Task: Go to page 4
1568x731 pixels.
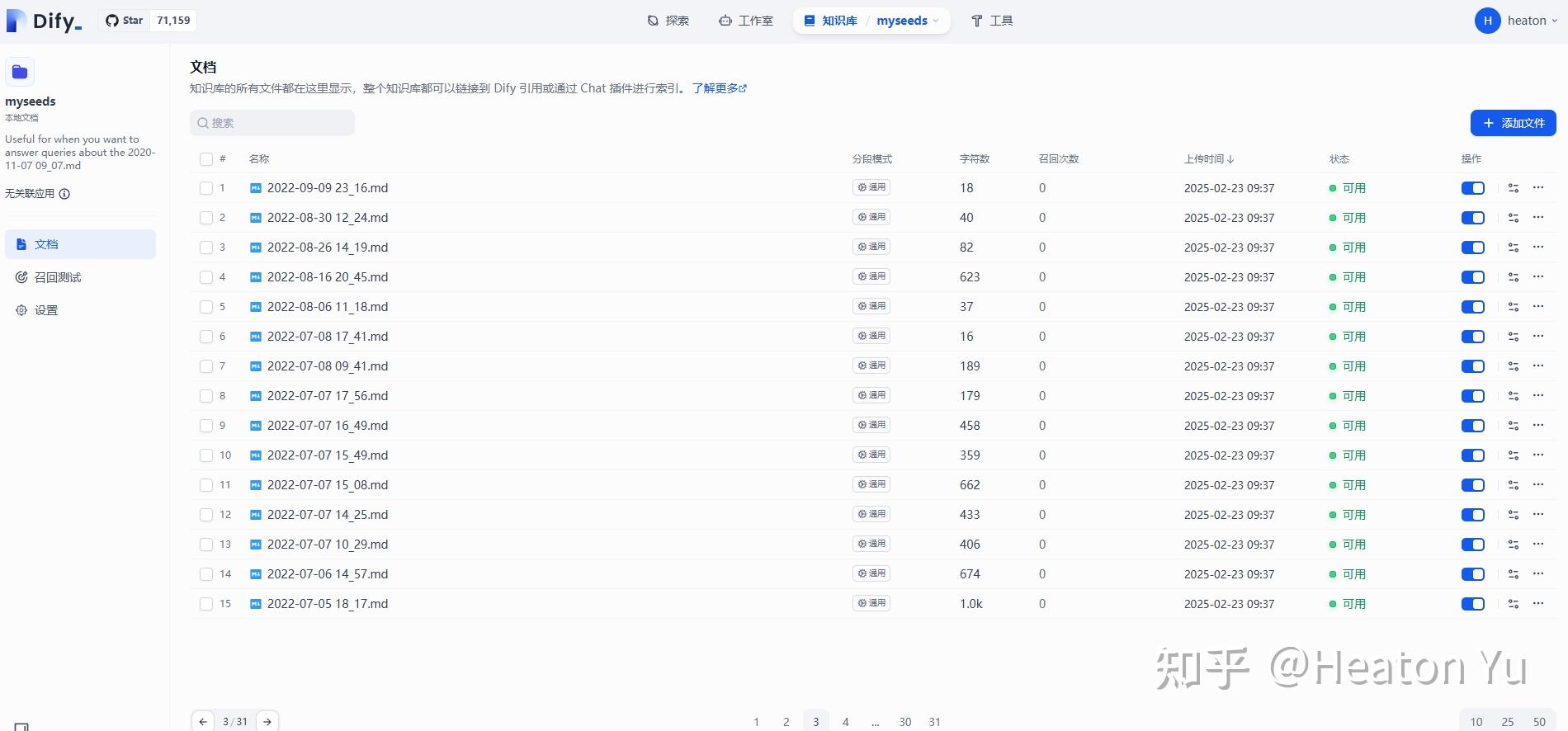Action: (x=845, y=722)
